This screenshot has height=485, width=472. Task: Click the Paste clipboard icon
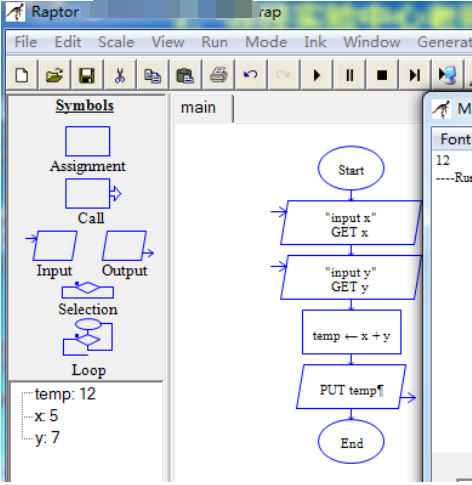tap(185, 75)
